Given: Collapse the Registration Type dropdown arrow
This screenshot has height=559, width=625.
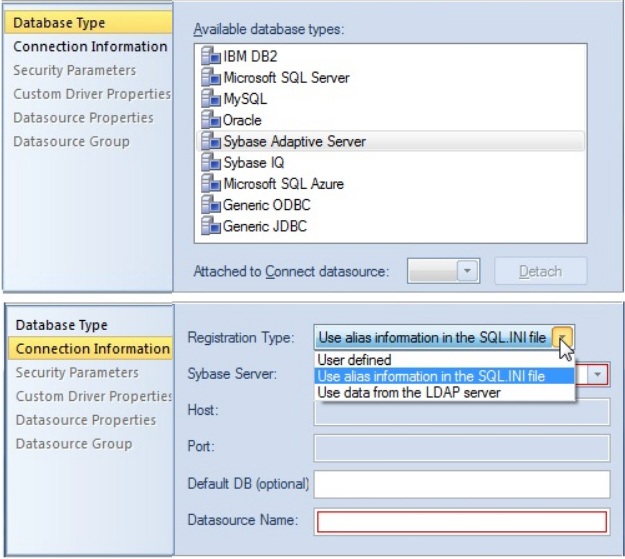Looking at the screenshot, I should [562, 337].
